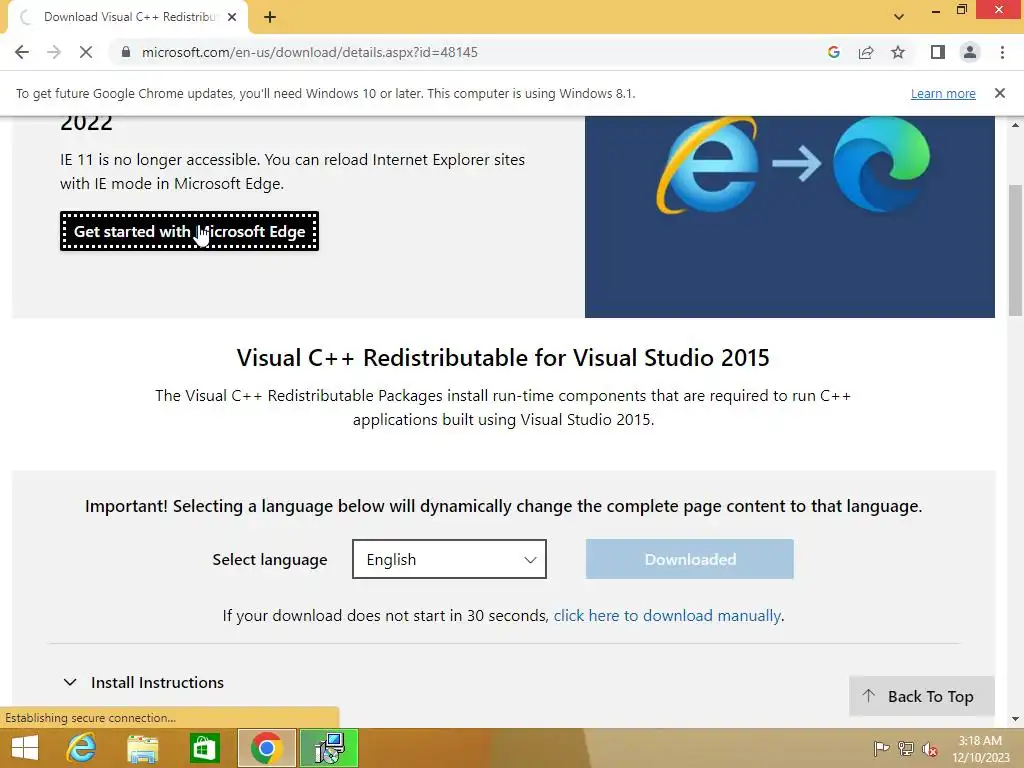Open the Chrome three-dot menu
Image resolution: width=1024 pixels, height=768 pixels.
(1002, 52)
